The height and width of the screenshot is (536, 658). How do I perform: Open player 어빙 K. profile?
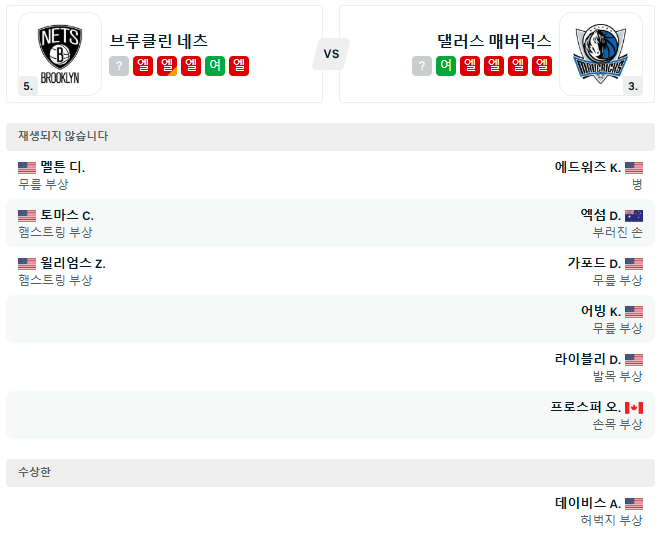(x=600, y=311)
